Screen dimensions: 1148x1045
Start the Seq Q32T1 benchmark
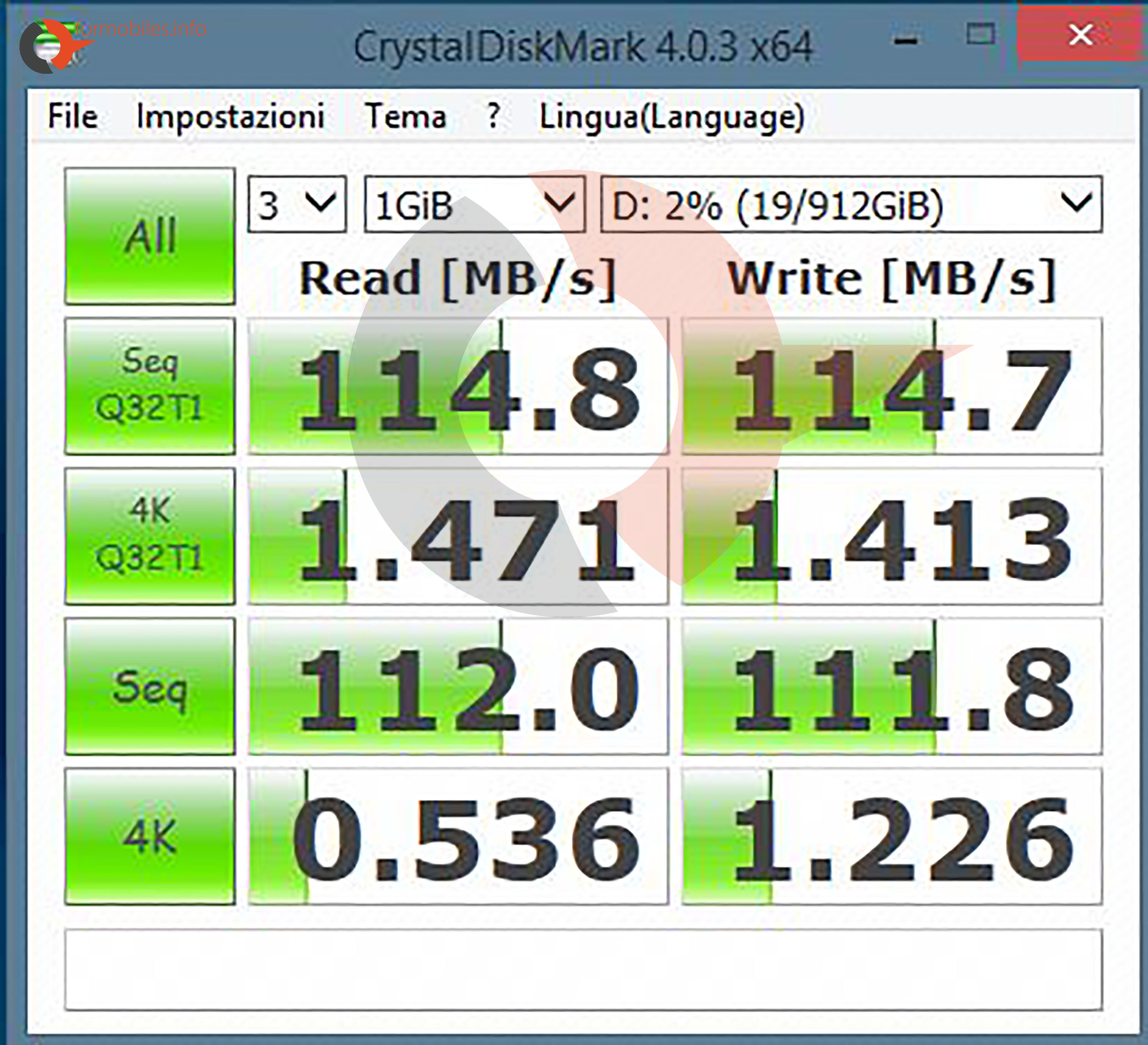tap(150, 386)
